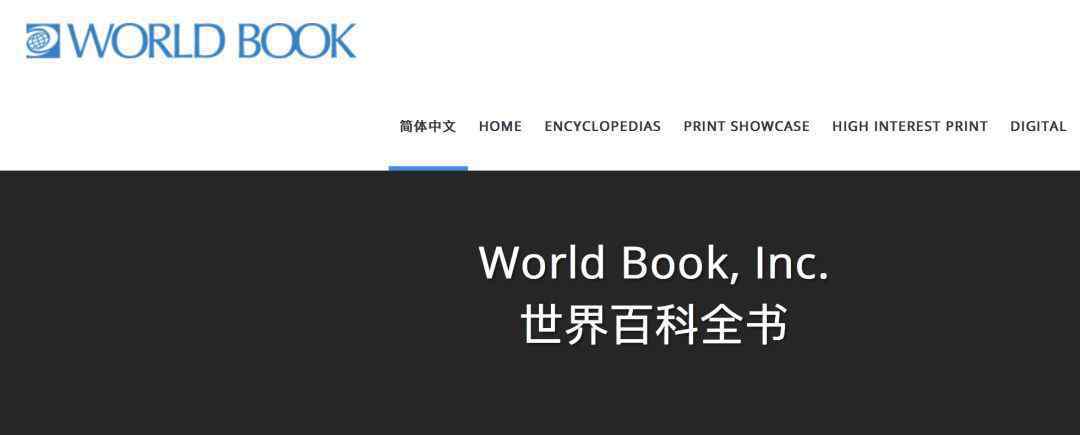Open the HIGH INTEREST PRINT menu item
Screen dimensions: 1080x435
tap(910, 127)
